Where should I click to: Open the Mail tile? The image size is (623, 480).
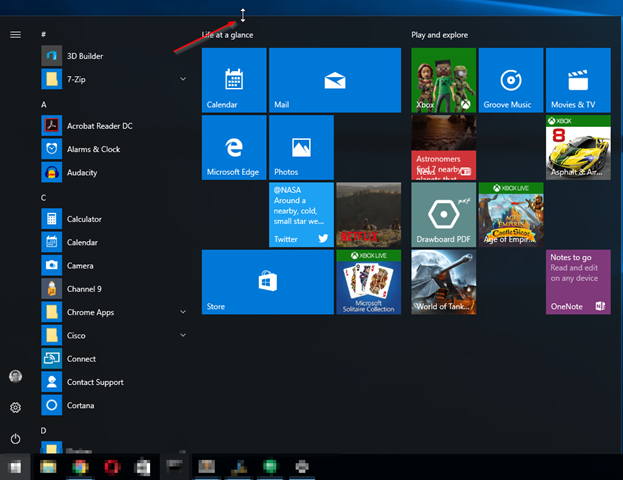[x=335, y=80]
